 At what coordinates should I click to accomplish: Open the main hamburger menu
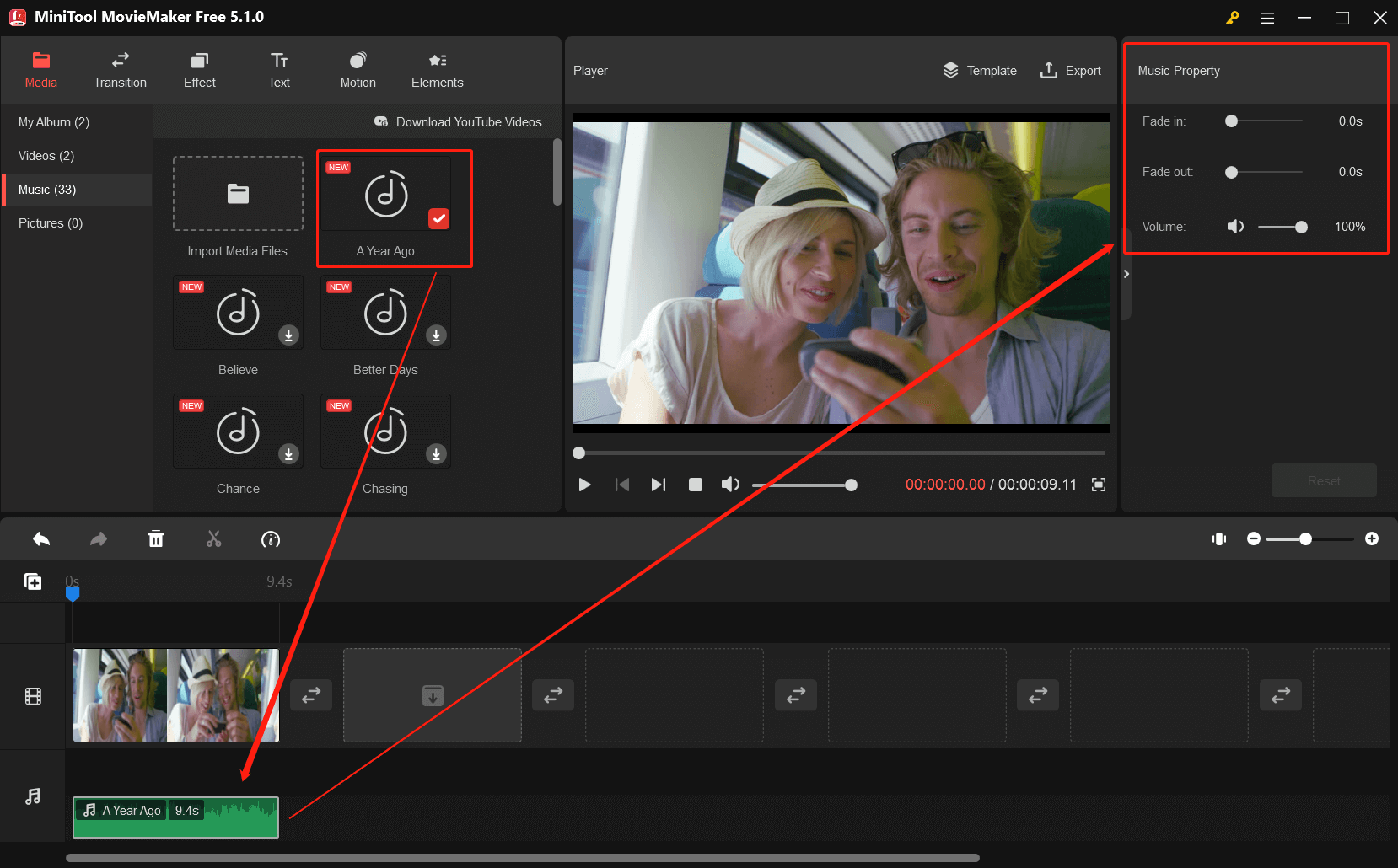1266,18
